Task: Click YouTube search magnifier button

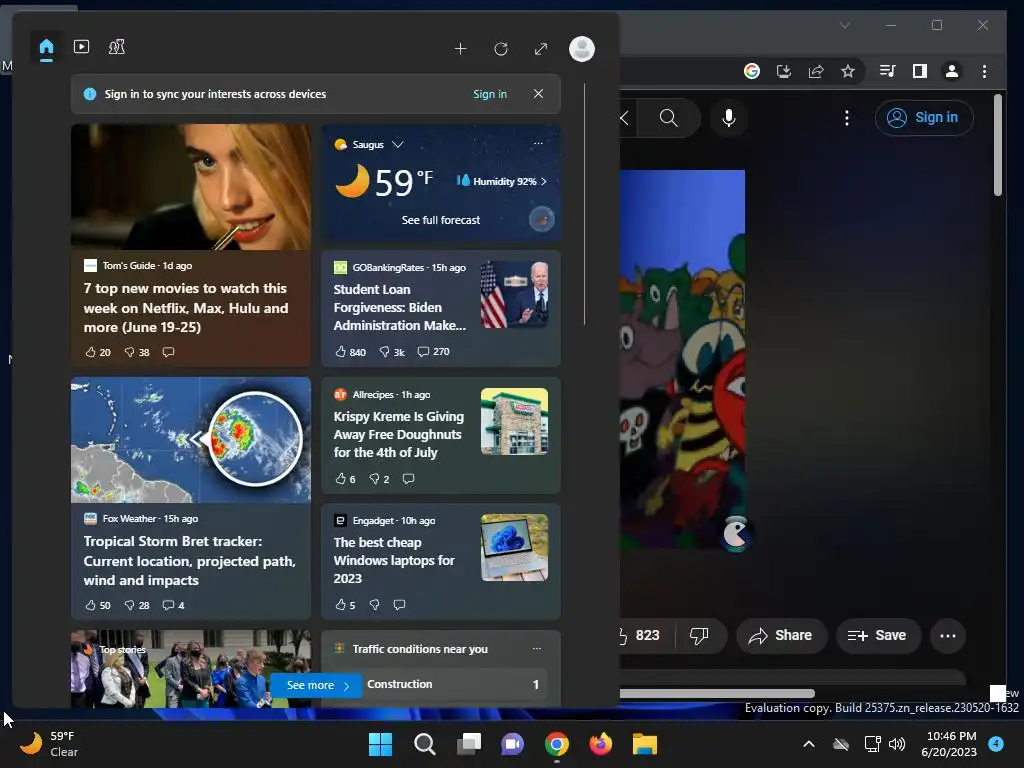Action: point(669,118)
